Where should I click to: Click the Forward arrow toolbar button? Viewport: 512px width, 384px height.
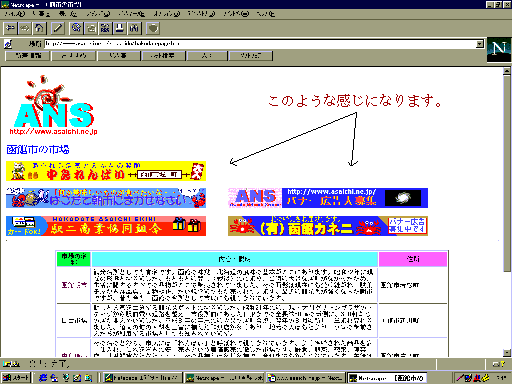(x=25, y=28)
